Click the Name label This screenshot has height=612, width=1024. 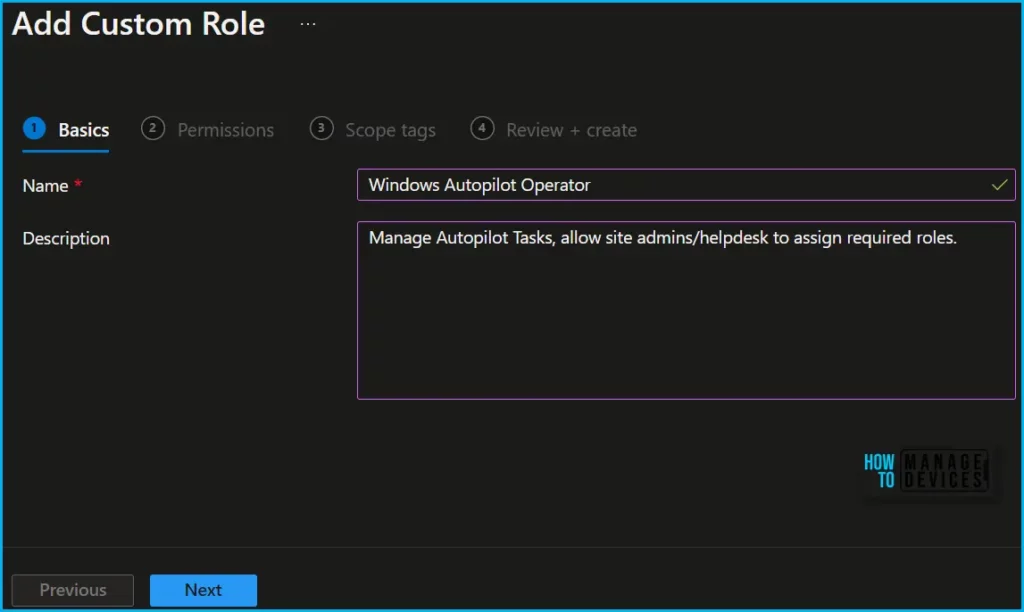(x=45, y=186)
